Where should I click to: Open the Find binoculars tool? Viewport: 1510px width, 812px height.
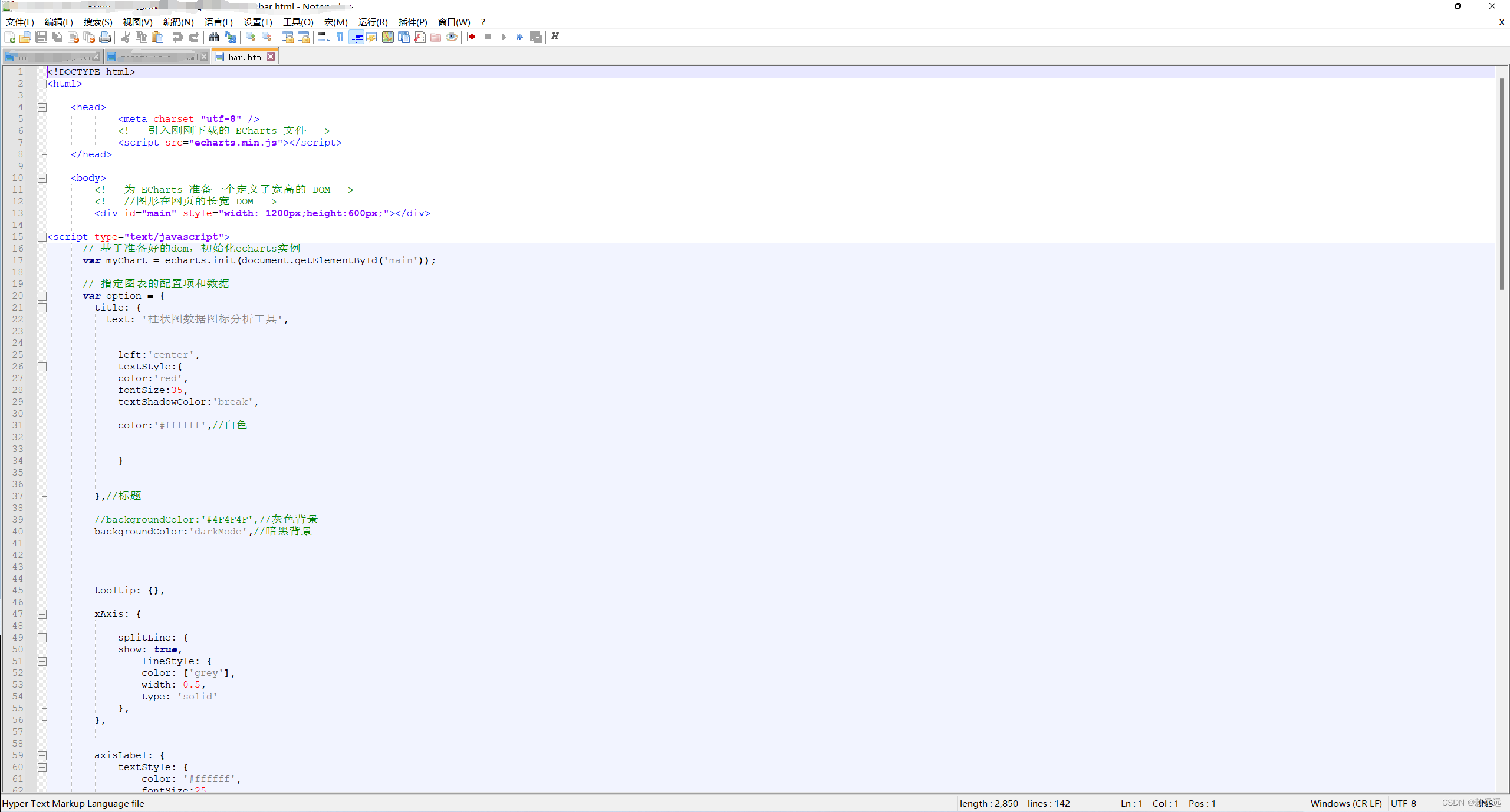click(x=214, y=37)
